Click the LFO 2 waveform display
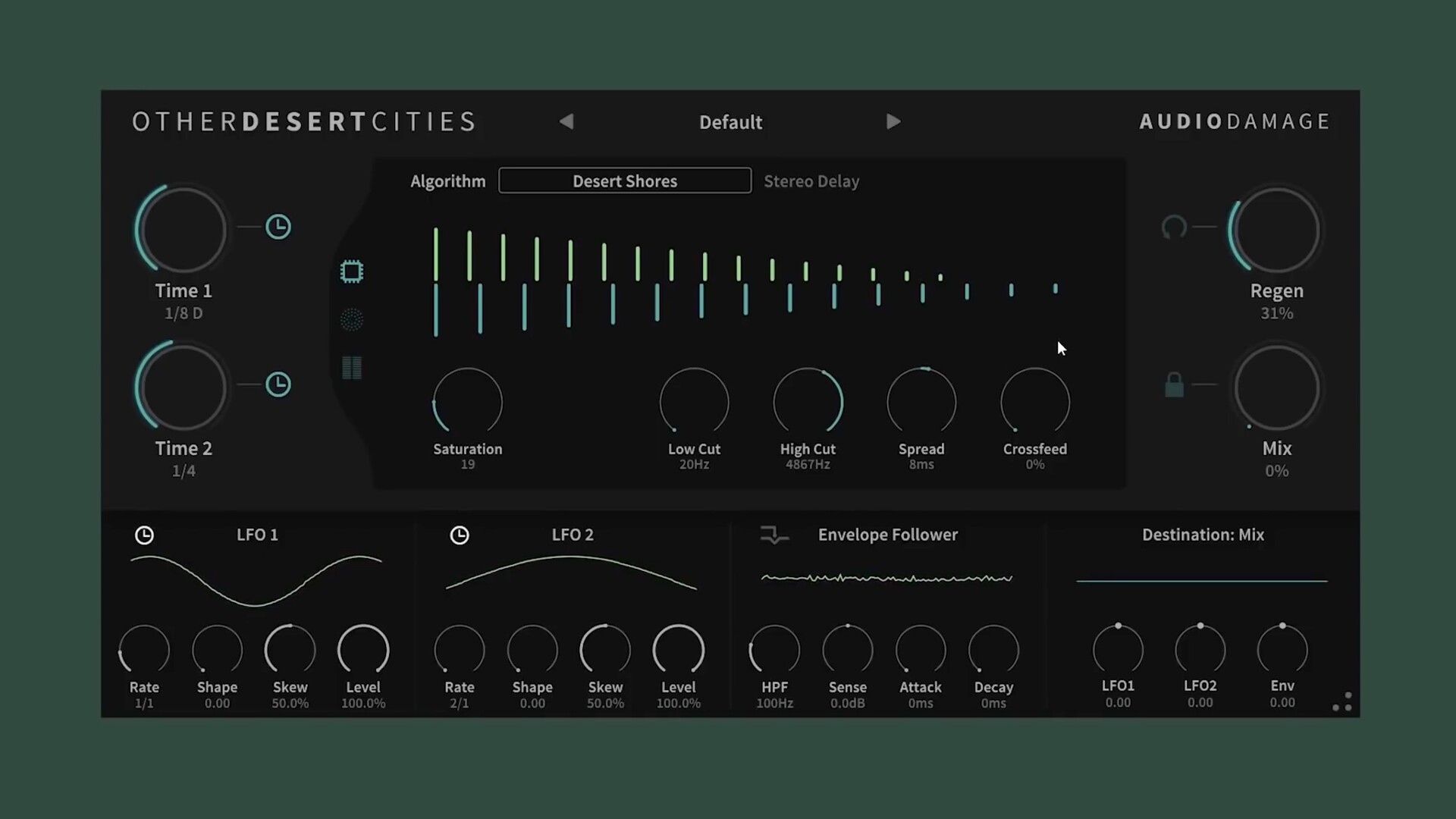The height and width of the screenshot is (819, 1456). pyautogui.click(x=571, y=573)
